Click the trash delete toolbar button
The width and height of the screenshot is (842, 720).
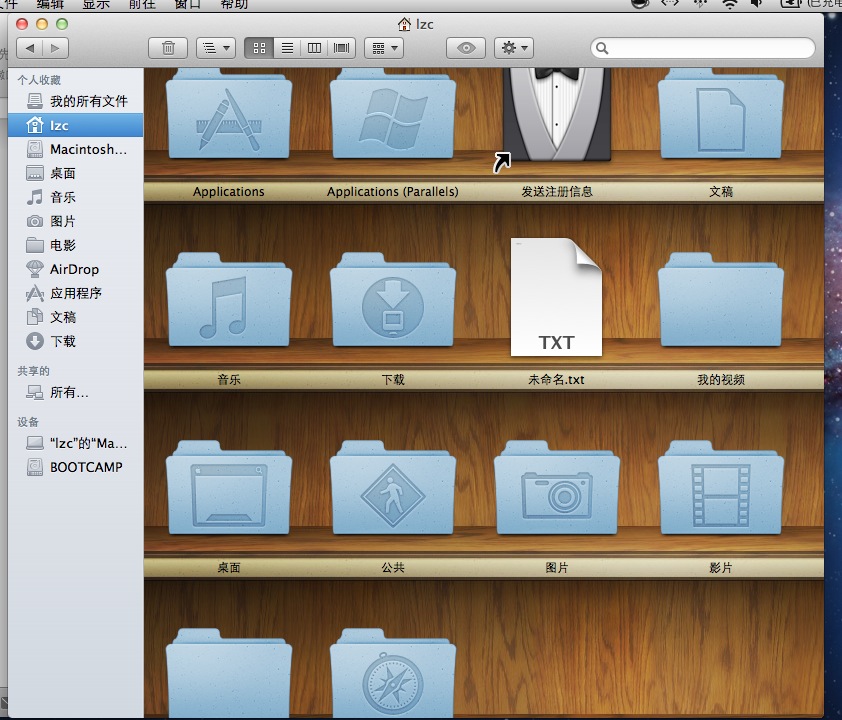(x=168, y=48)
